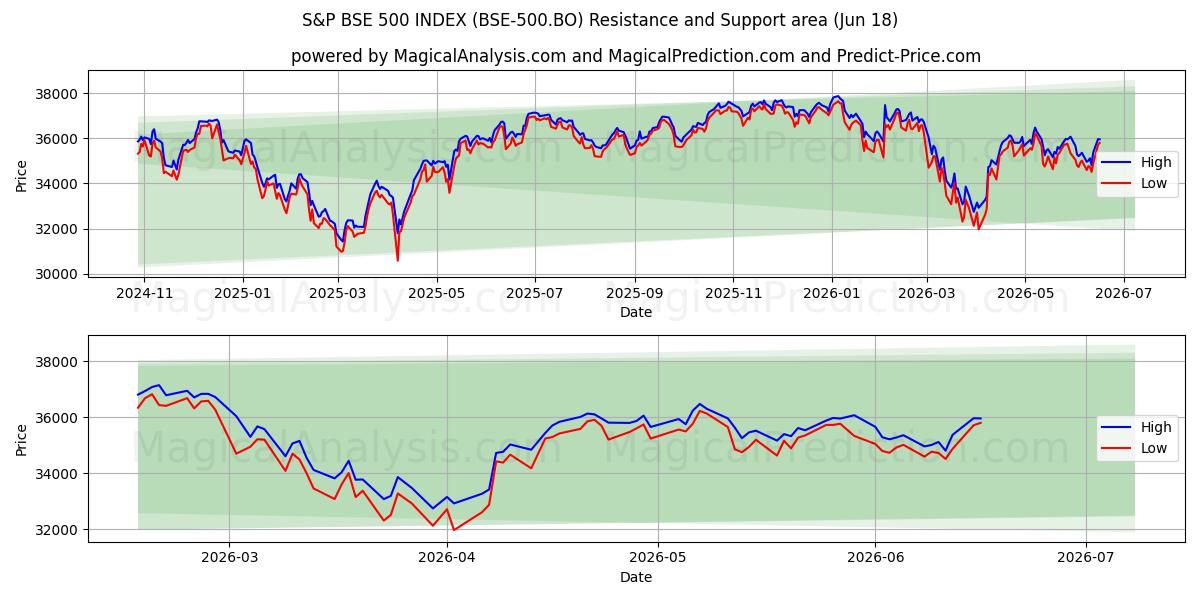
Task: Select the 2024-11 tick on the top chart
Action: [144, 294]
